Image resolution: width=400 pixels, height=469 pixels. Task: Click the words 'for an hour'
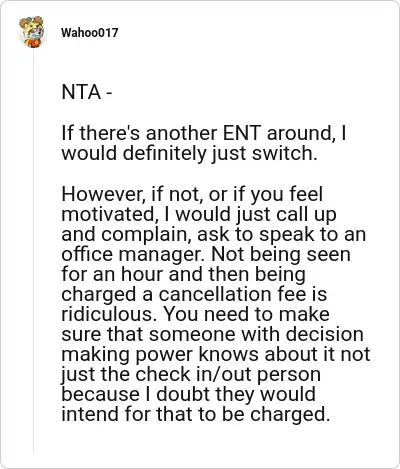(112, 274)
